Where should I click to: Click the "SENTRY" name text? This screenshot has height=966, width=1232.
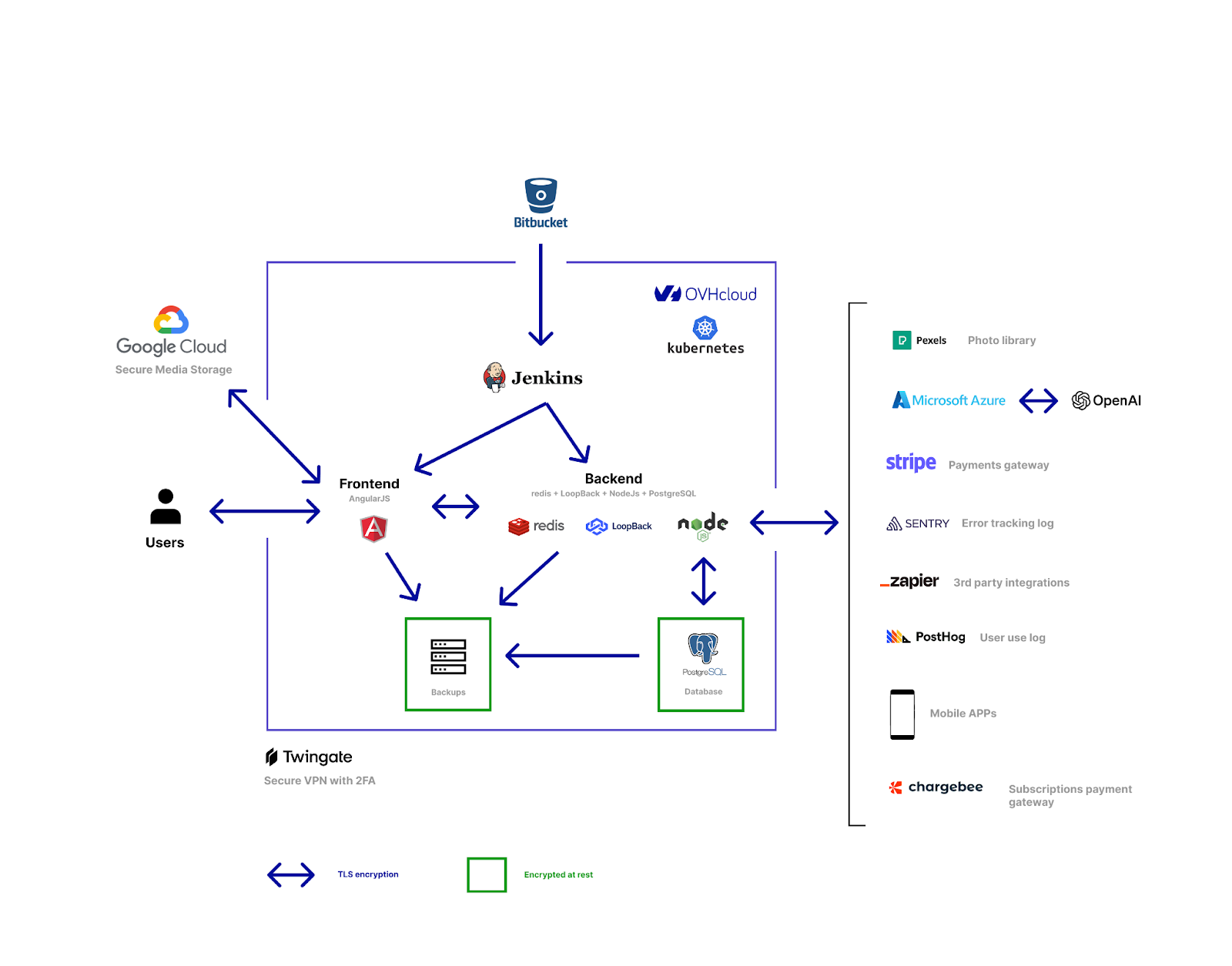click(x=927, y=523)
